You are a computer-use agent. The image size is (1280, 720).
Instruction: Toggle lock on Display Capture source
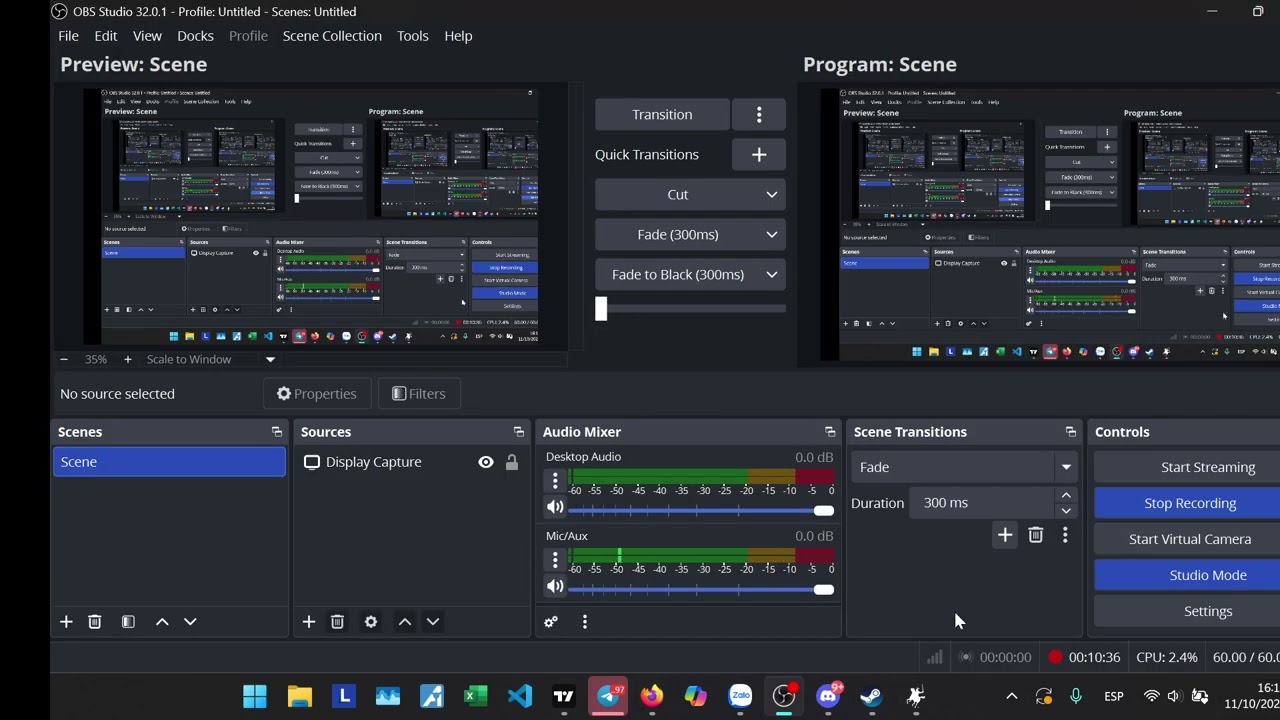tap(512, 462)
